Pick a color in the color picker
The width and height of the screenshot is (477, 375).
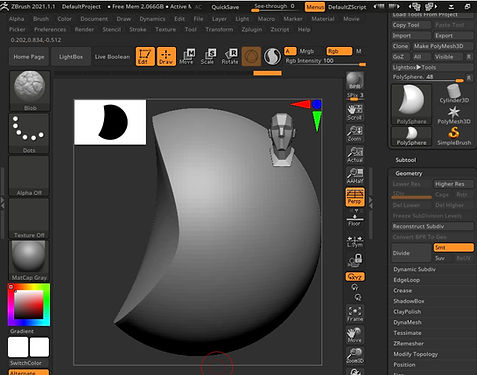click(29, 304)
